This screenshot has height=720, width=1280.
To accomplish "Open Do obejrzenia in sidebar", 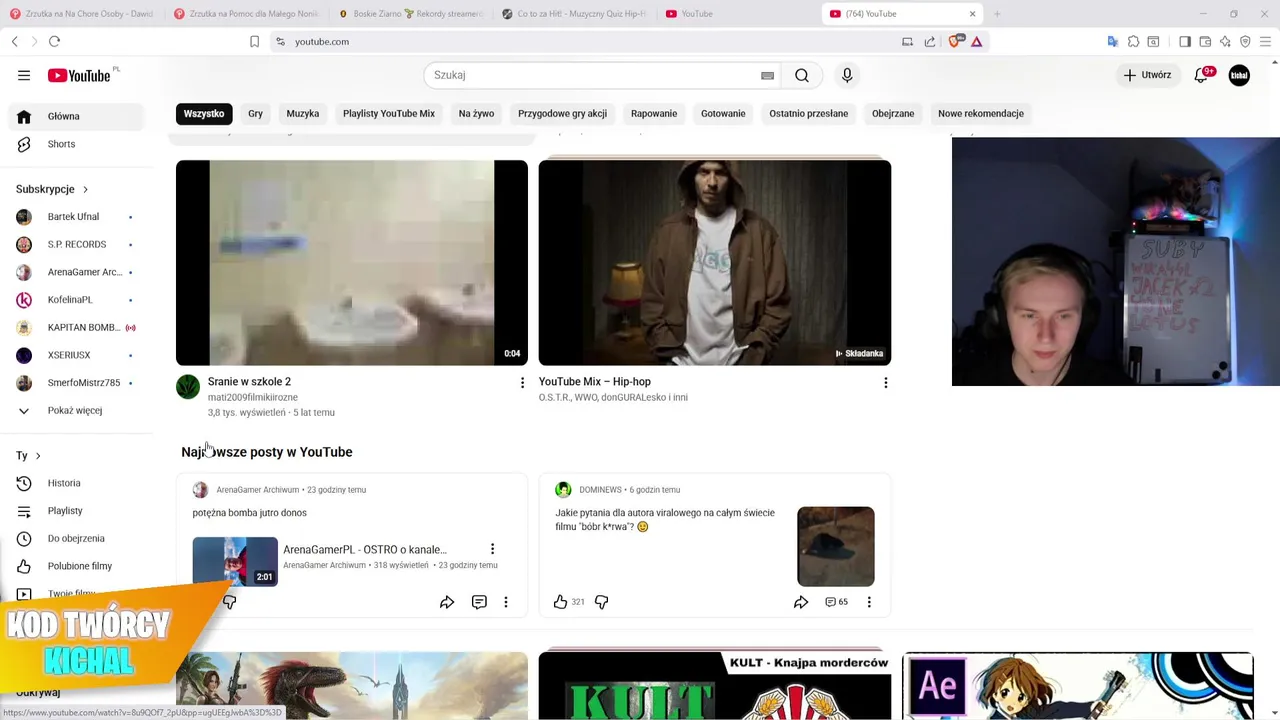I will coord(76,538).
